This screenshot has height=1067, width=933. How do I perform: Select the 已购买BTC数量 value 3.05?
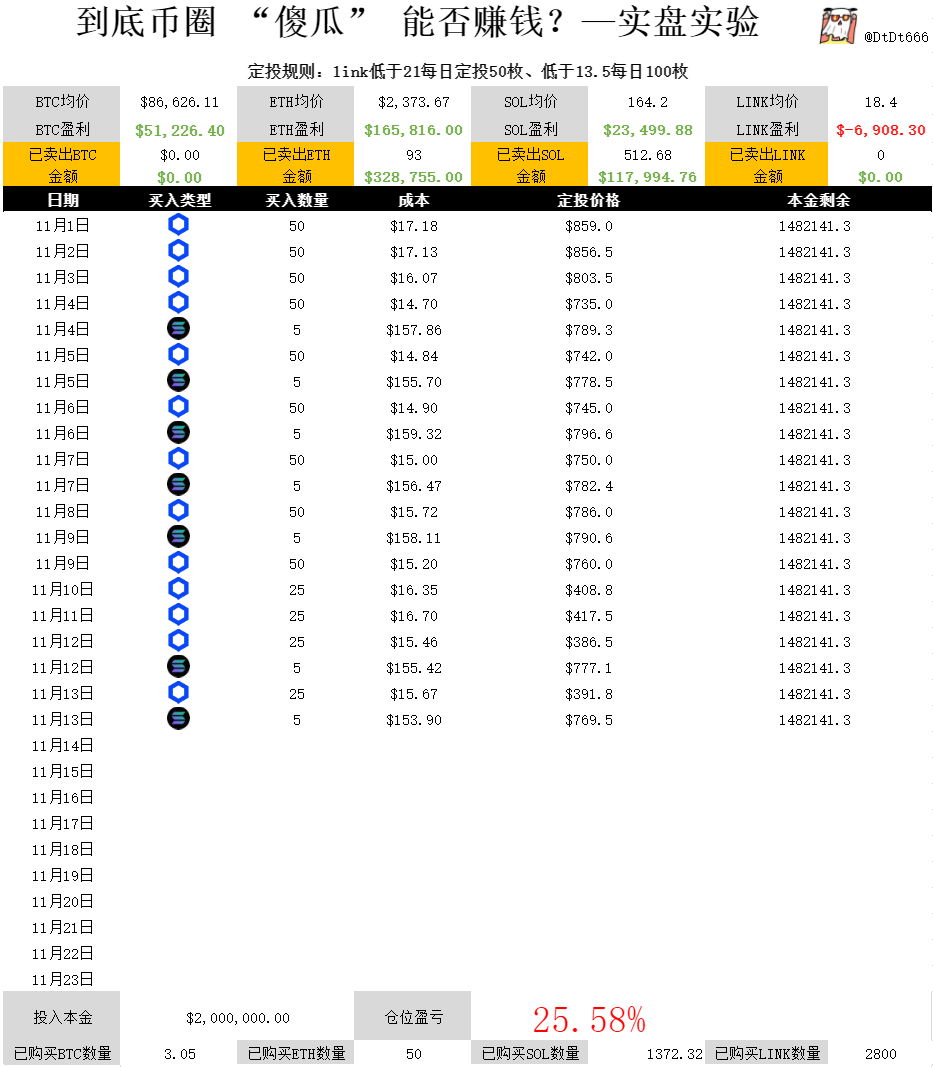[180, 1054]
